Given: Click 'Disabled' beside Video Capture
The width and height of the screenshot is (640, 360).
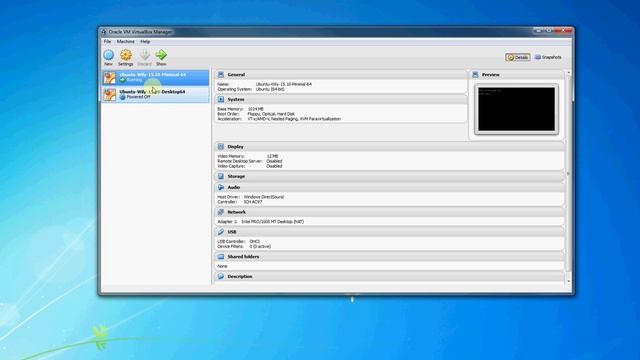Looking at the screenshot, I should pos(274,166).
